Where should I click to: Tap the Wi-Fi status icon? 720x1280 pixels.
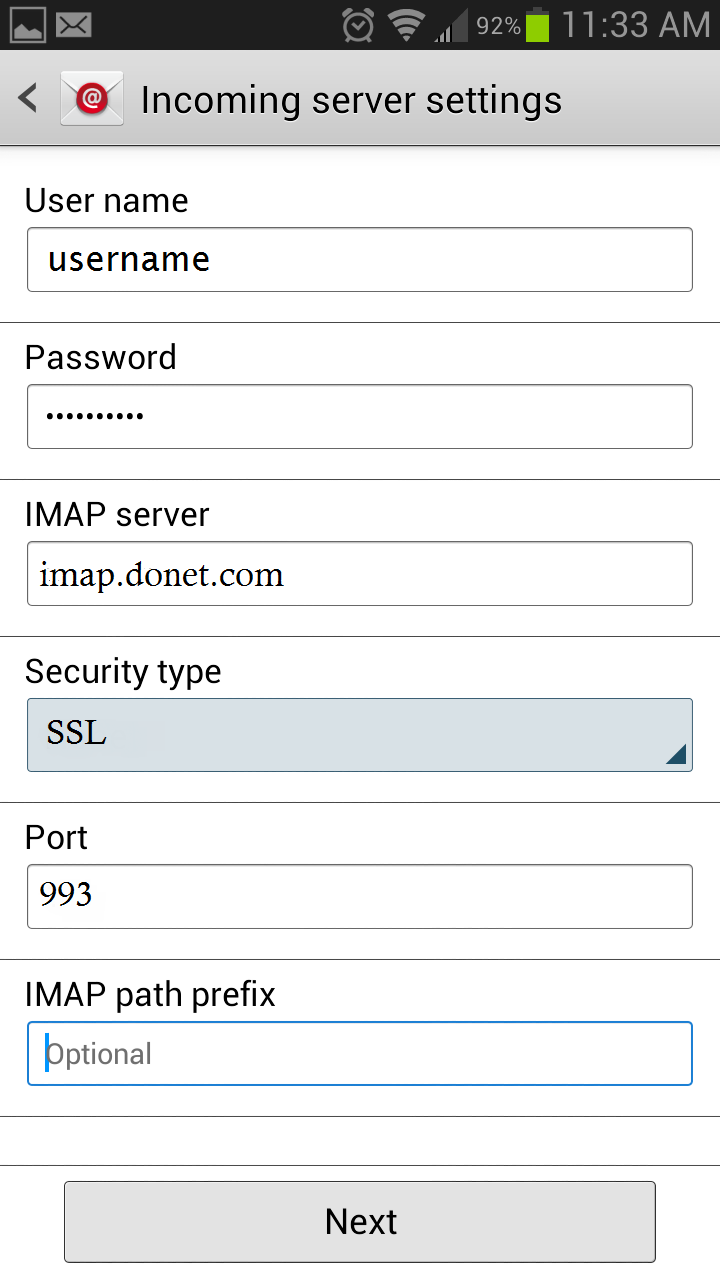click(x=407, y=25)
